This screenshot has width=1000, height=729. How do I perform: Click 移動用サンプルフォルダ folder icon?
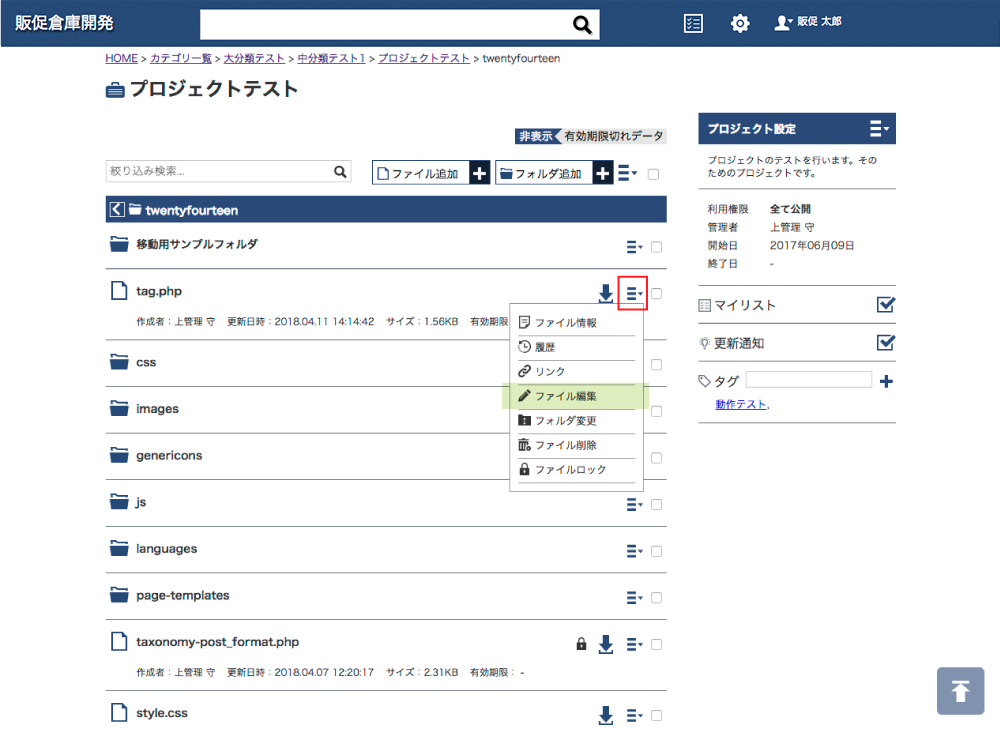coord(119,244)
